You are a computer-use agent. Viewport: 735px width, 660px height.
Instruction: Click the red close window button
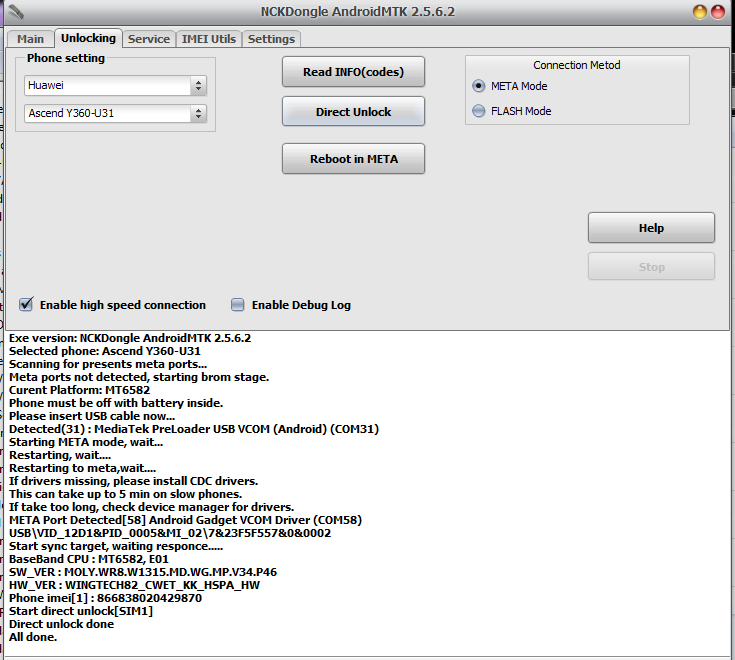point(718,12)
